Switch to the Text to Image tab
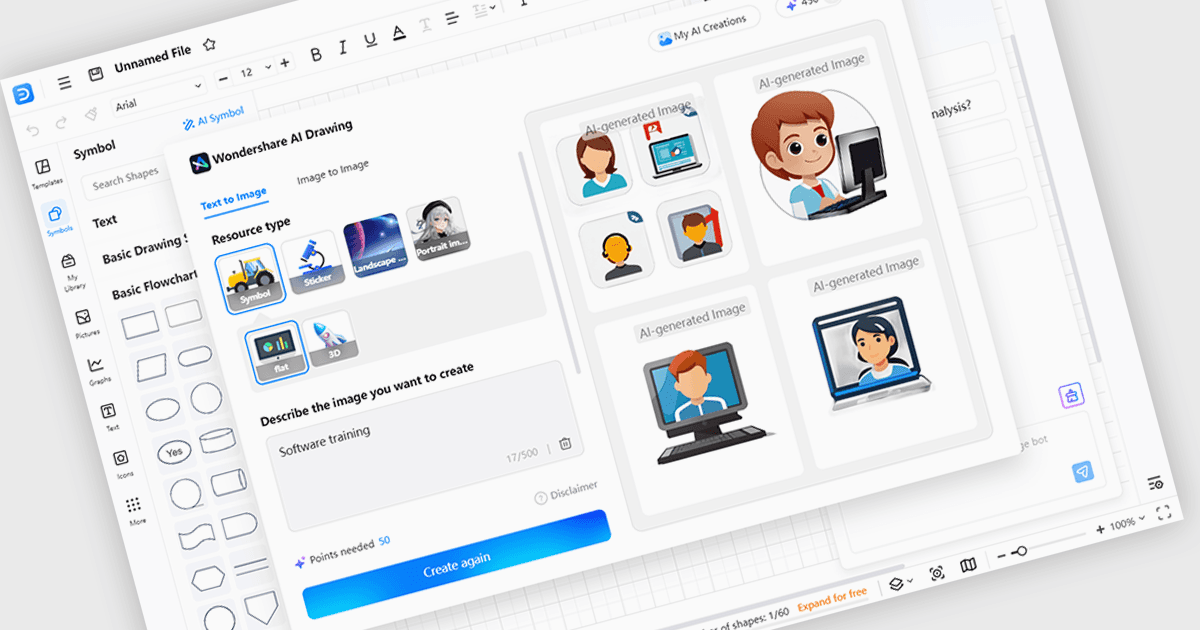The width and height of the screenshot is (1200, 630). click(233, 199)
